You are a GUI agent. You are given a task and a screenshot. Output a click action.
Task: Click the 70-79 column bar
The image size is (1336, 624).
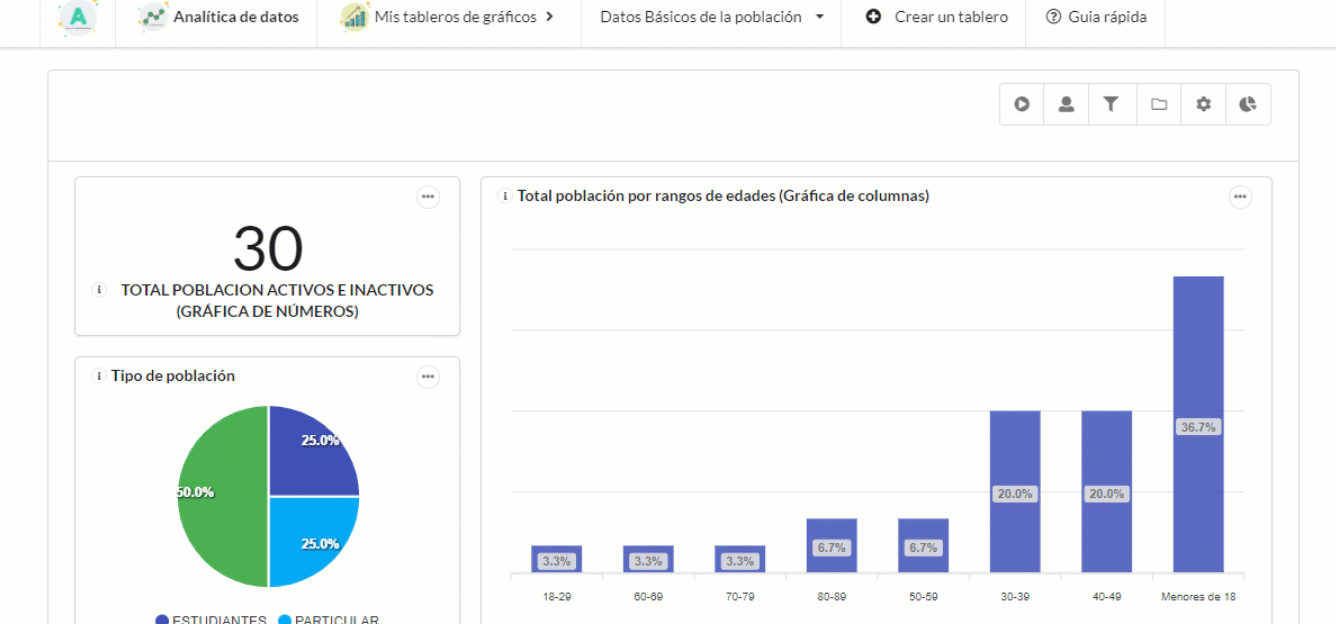740,559
